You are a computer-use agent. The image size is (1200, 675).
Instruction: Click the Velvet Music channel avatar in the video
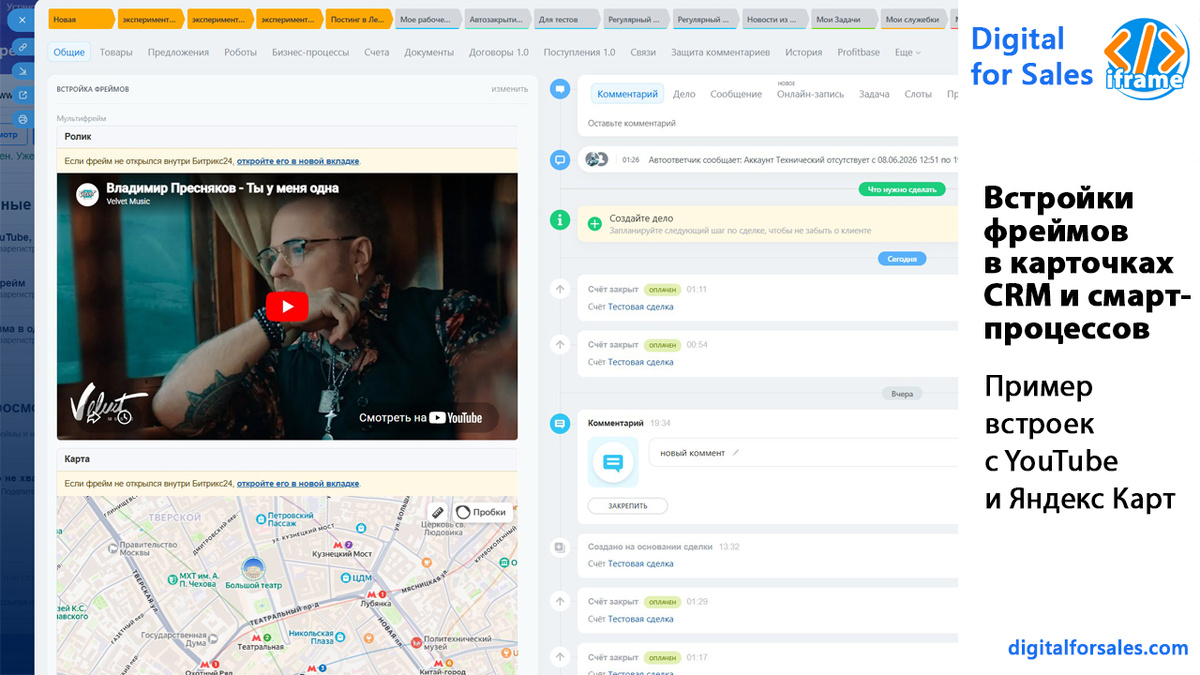(x=86, y=193)
